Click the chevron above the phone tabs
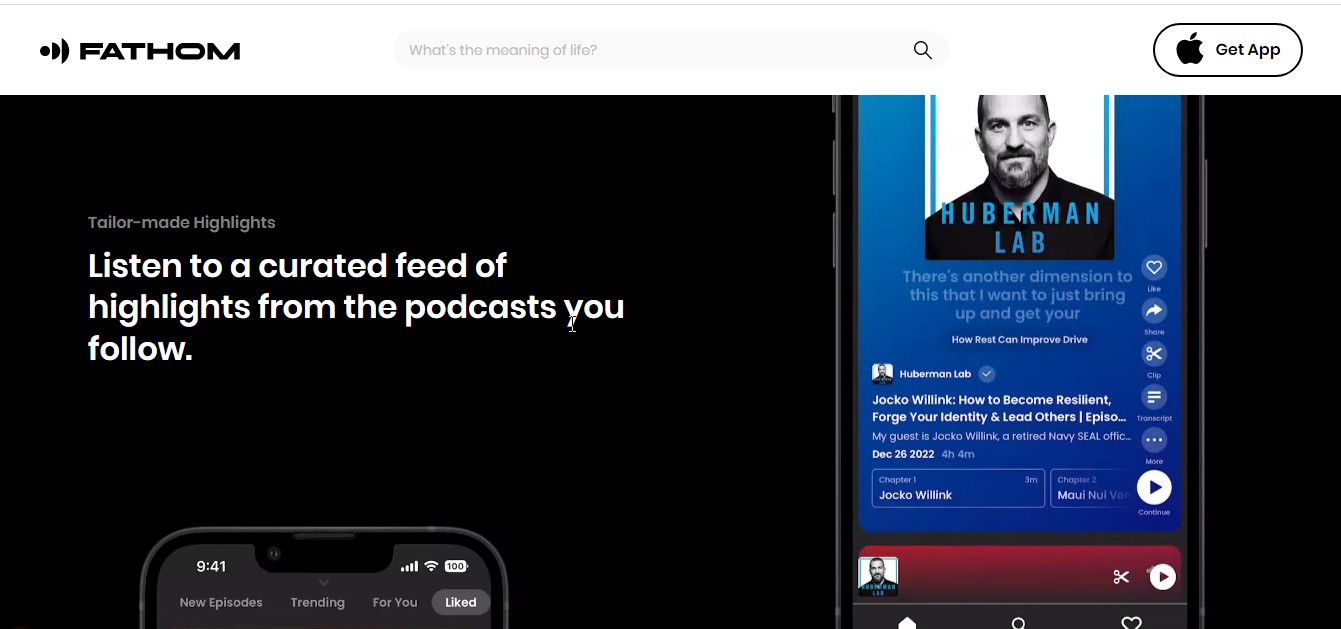The image size is (1341, 629). 323,582
